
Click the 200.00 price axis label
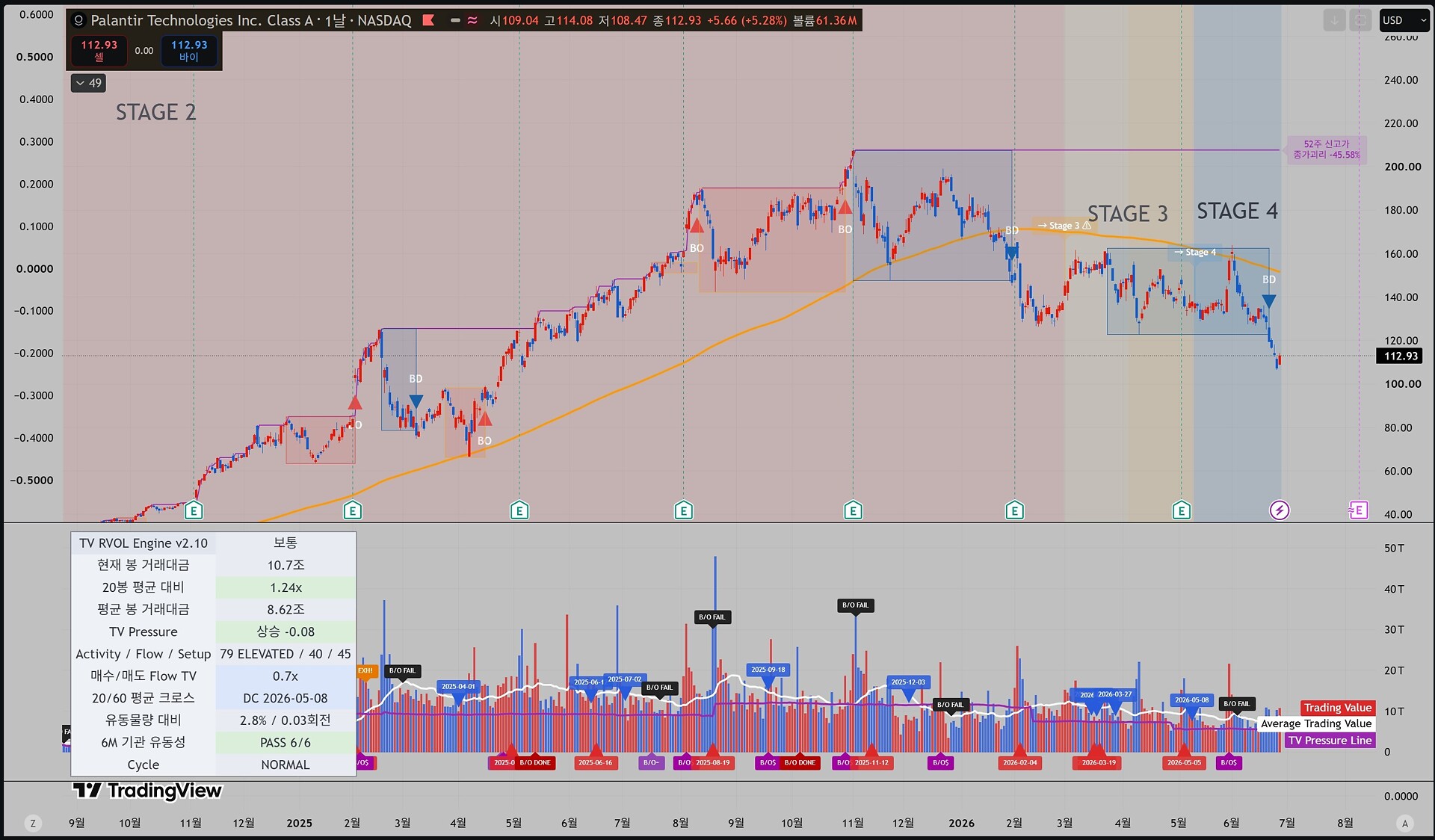point(1402,167)
